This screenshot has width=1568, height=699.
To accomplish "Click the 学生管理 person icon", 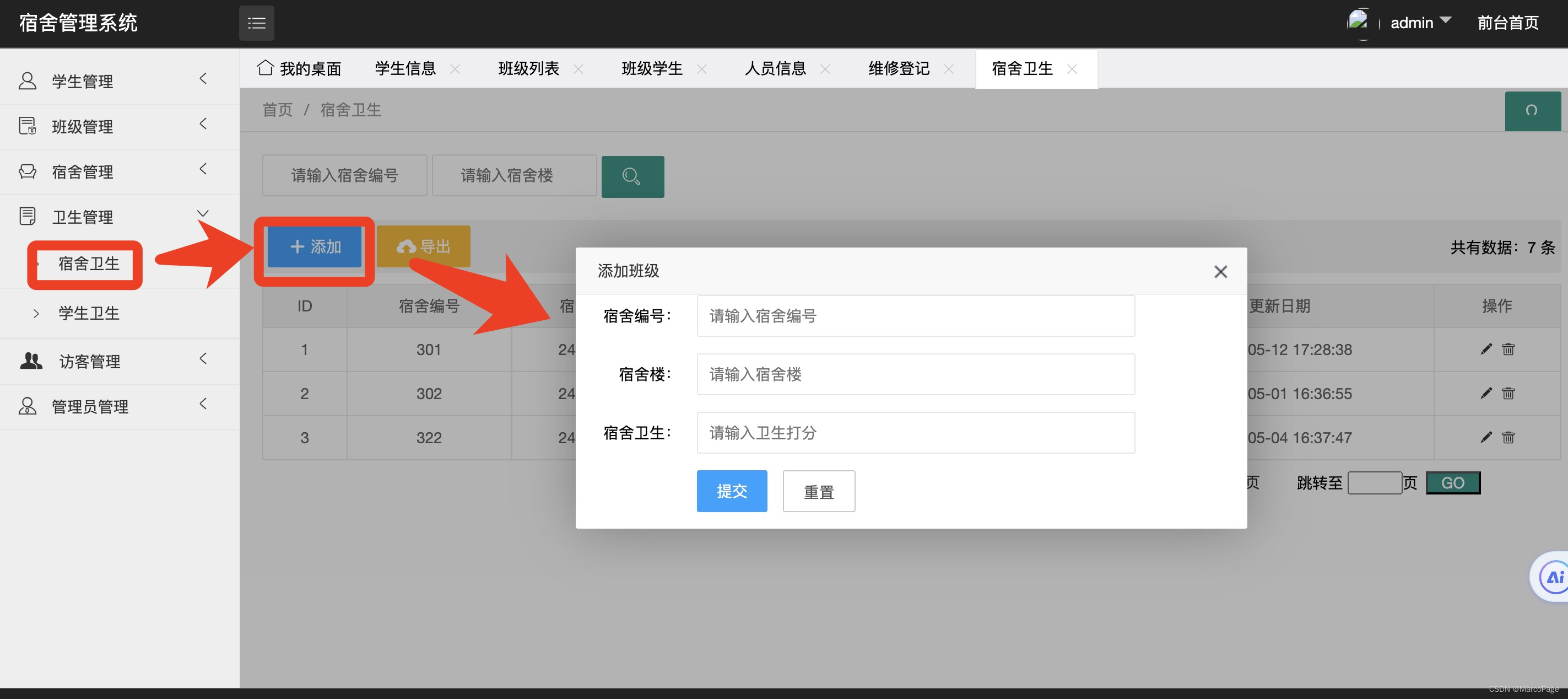I will tap(28, 81).
